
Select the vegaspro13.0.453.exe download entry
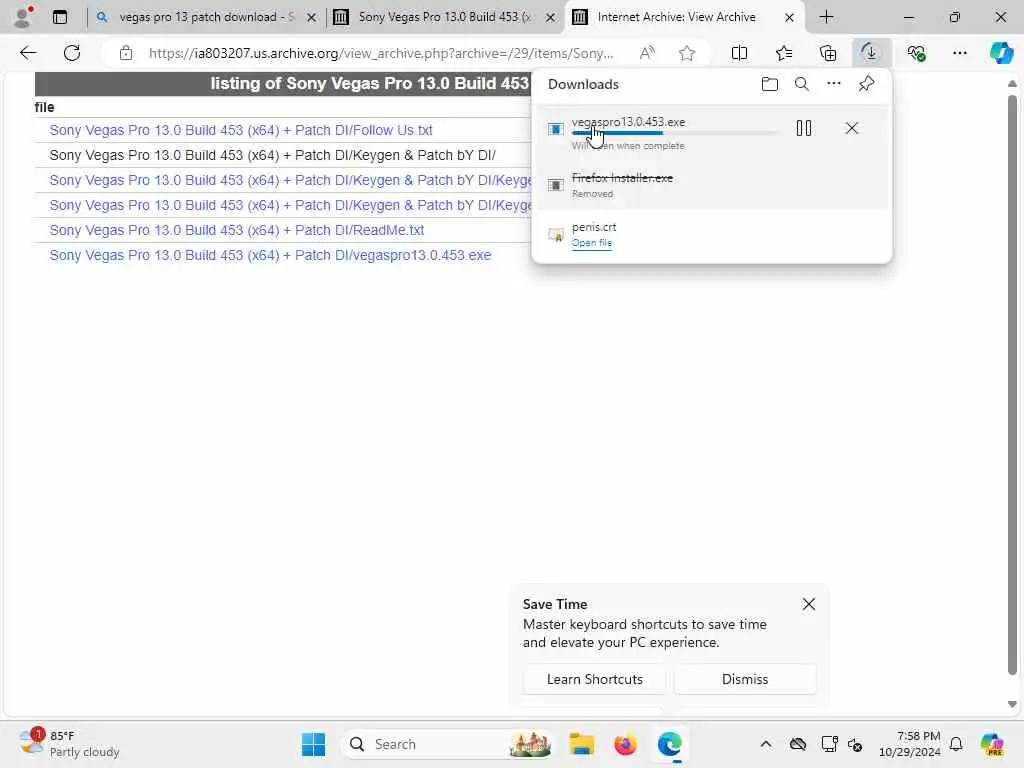click(x=711, y=133)
